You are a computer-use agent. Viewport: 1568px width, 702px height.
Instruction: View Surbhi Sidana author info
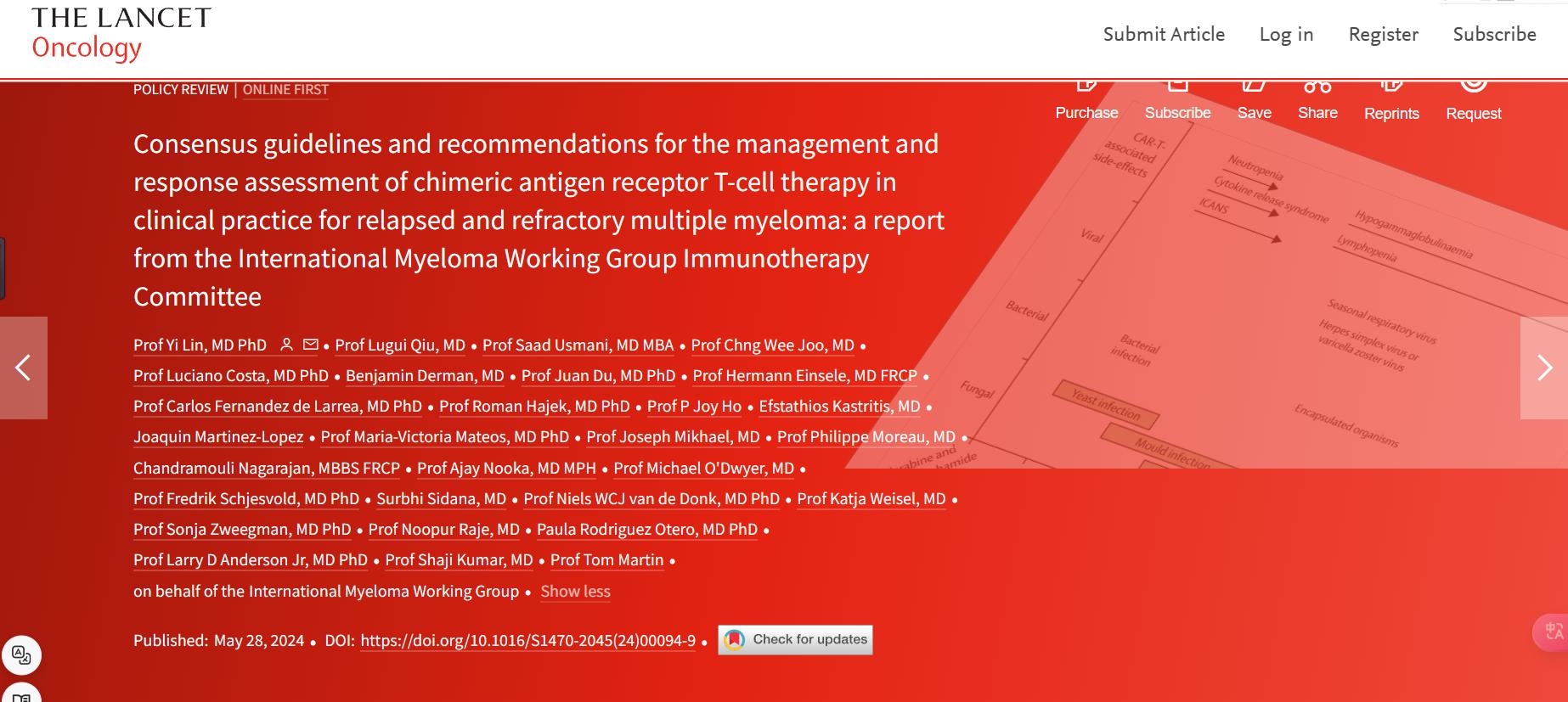[441, 498]
